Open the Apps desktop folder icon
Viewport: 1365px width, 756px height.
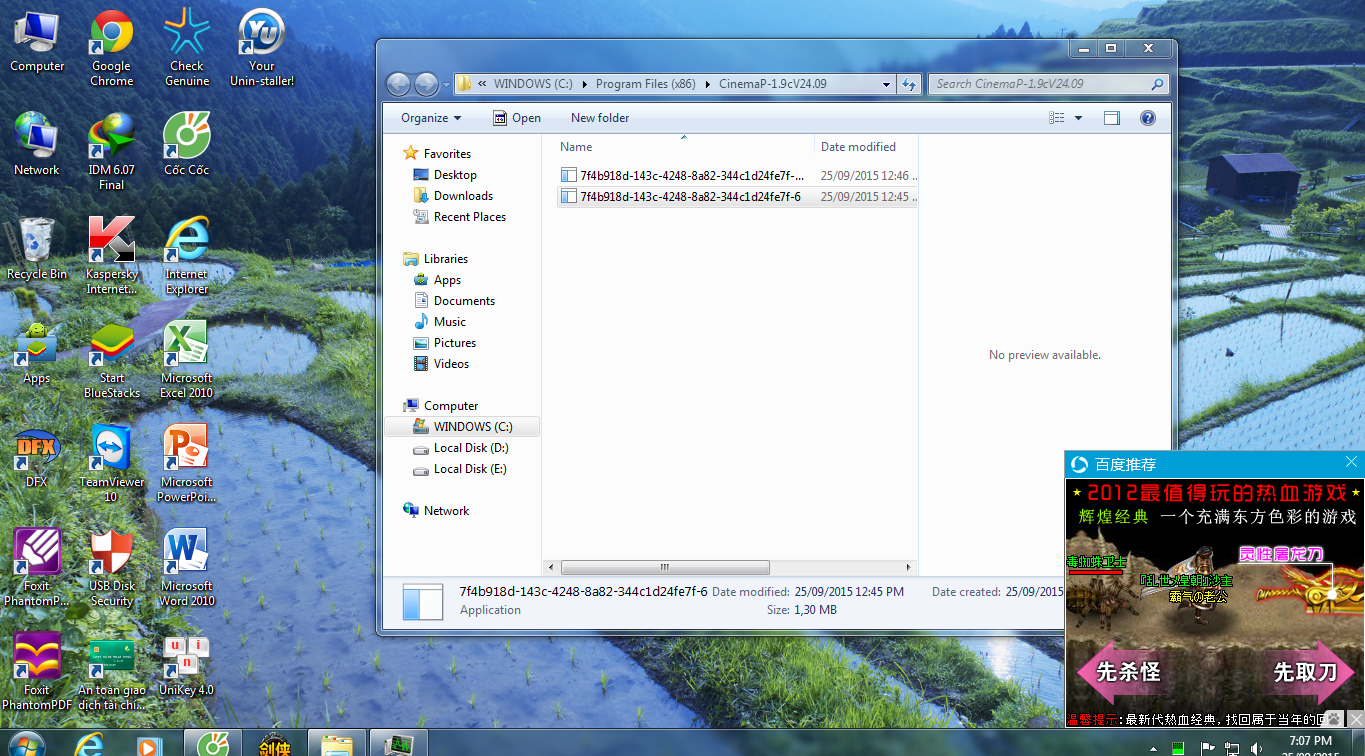pos(37,352)
